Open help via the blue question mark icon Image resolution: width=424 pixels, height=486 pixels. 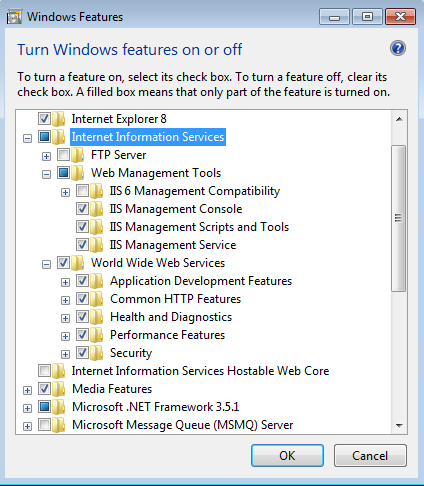click(x=398, y=48)
